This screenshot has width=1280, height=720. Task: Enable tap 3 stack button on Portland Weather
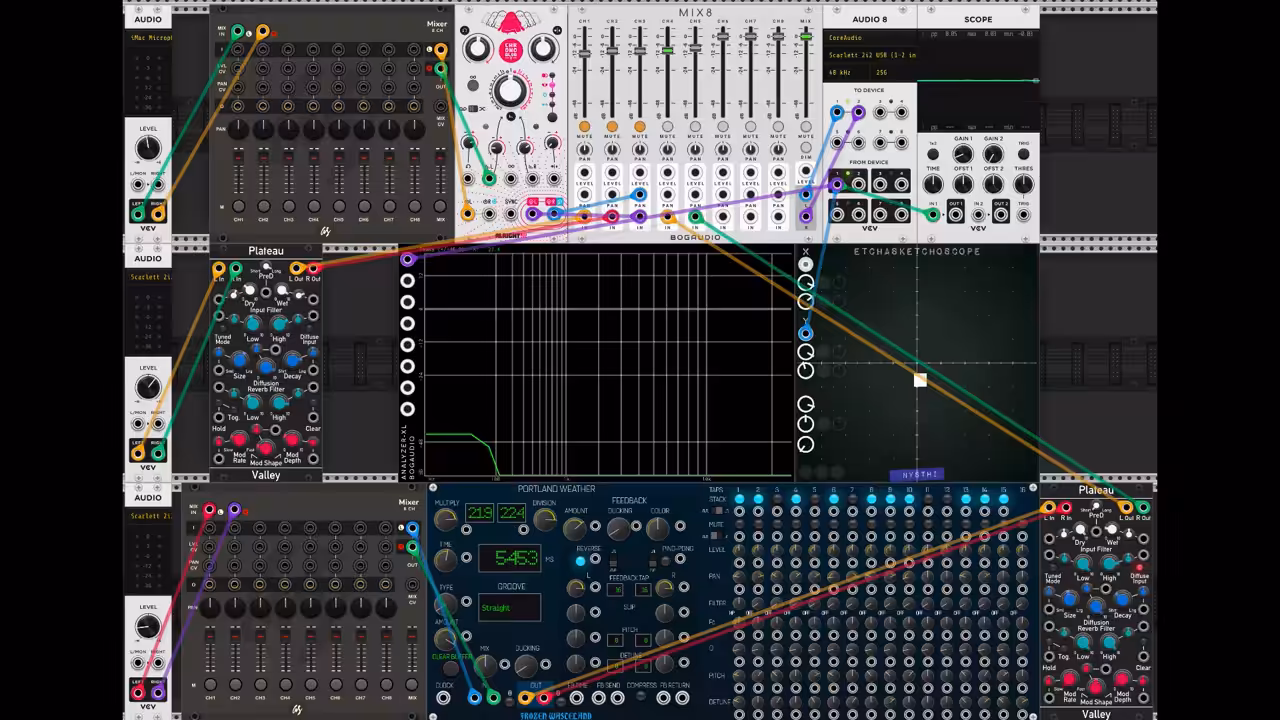777,498
